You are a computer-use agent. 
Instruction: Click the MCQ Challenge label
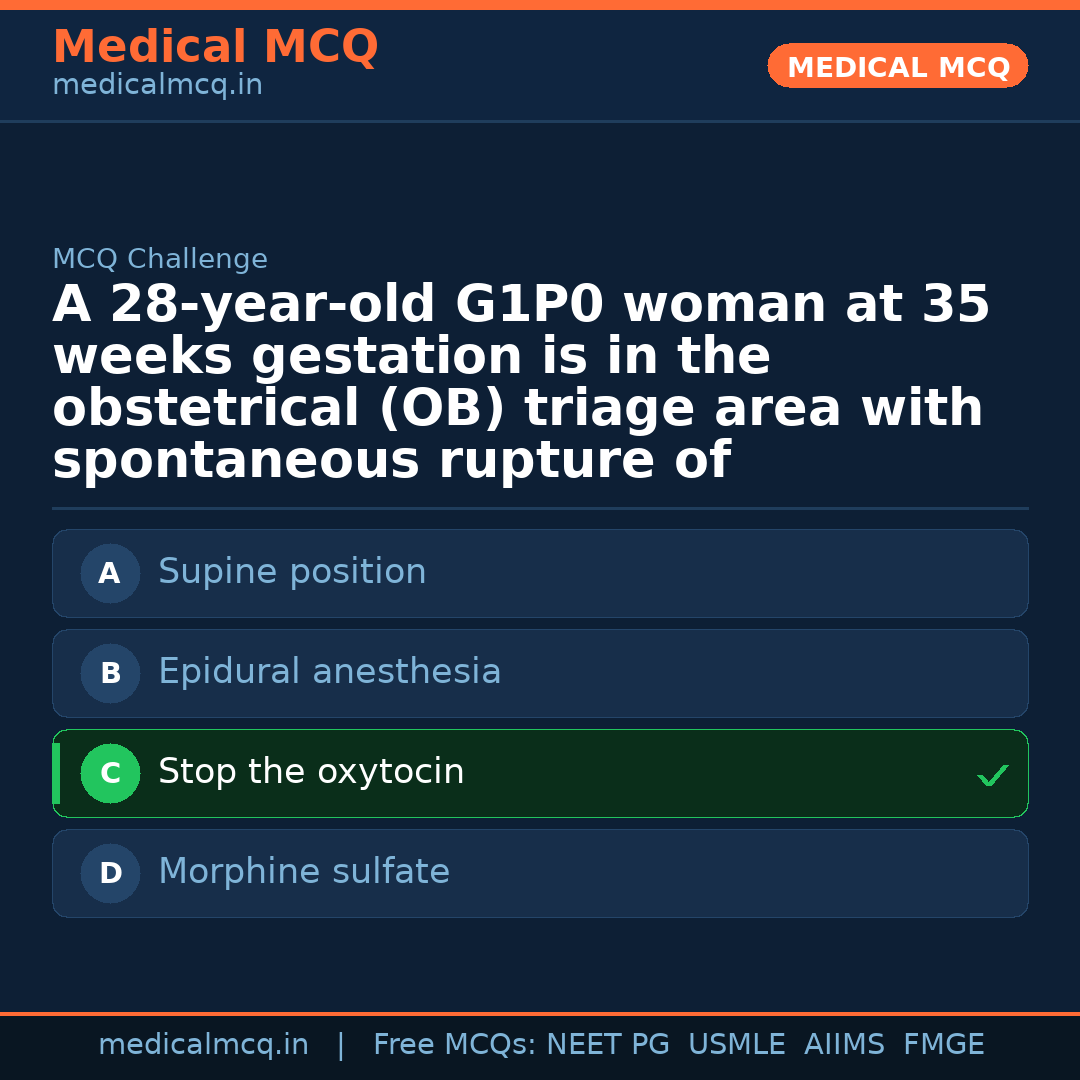160,260
